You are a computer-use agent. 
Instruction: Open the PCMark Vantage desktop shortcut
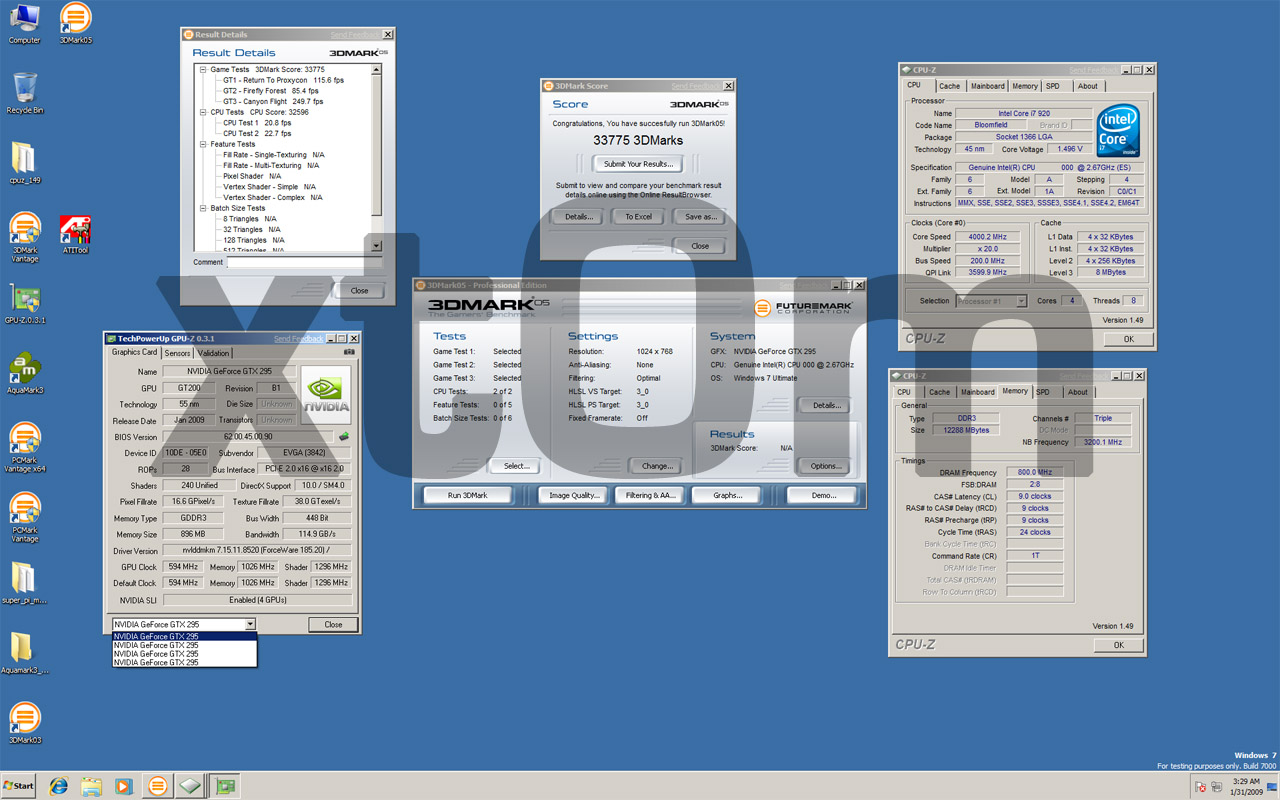point(24,516)
